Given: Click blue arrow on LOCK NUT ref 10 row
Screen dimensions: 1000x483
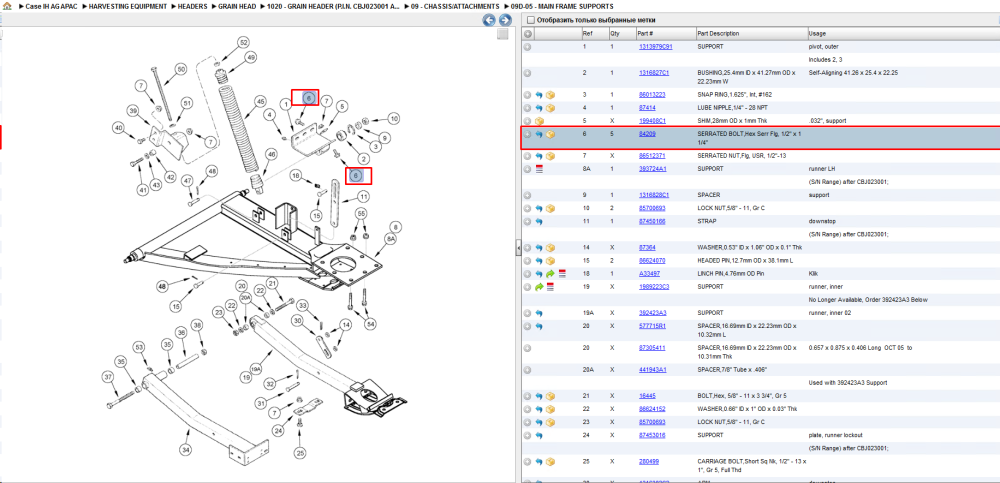Looking at the screenshot, I should coord(539,208).
